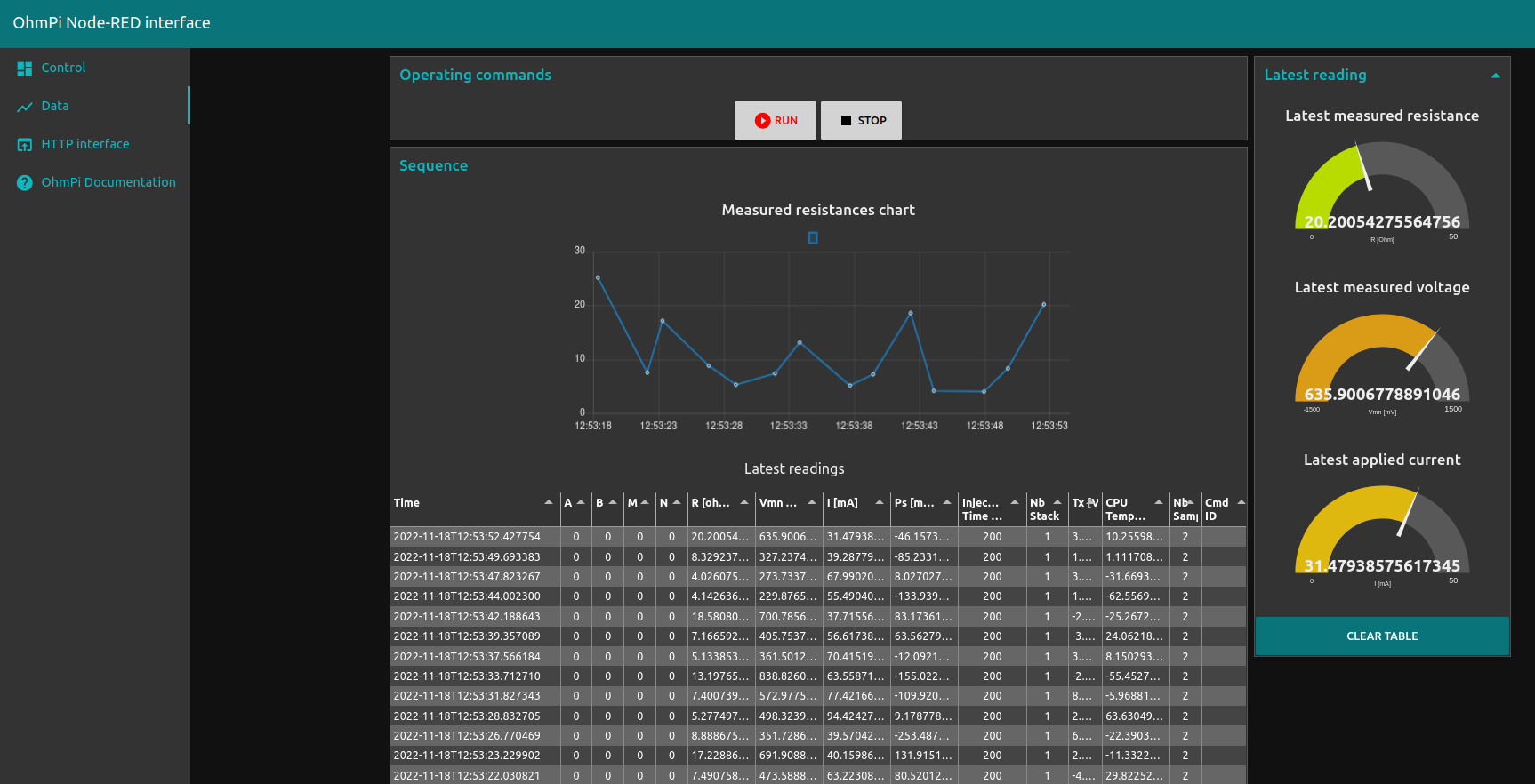1535x784 pixels.
Task: Switch to the Control tab
Action: click(63, 68)
